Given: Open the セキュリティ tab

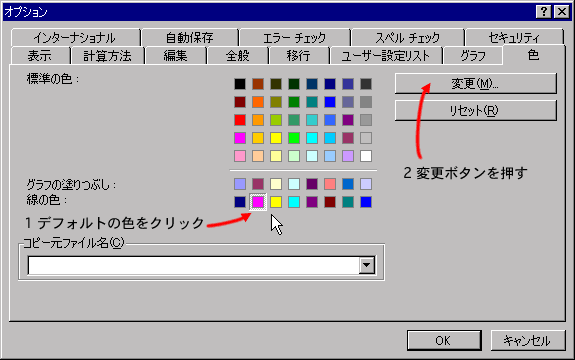Looking at the screenshot, I should [514, 37].
